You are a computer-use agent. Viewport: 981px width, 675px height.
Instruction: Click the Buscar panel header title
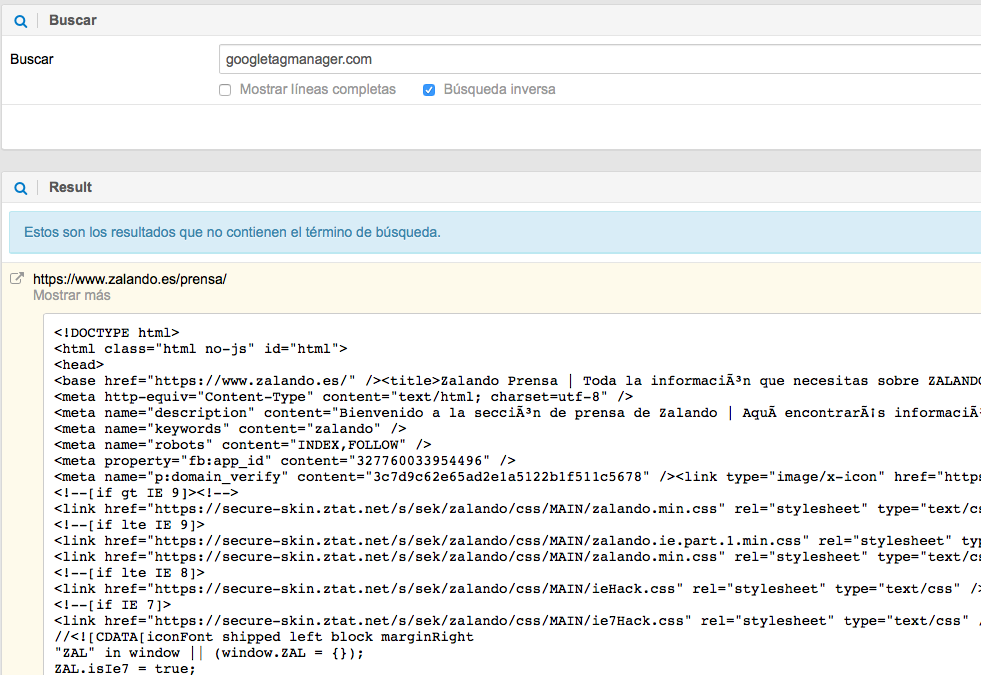(x=73, y=21)
